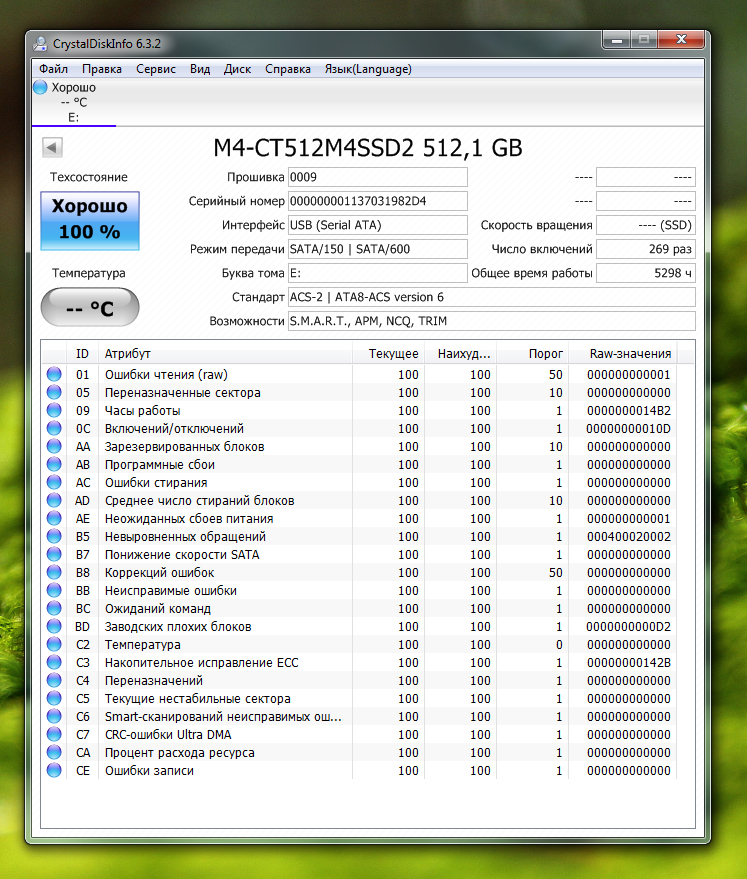Click status circle for row BD Заводских плохих блоков
Viewport: 747px width, 879px height.
[x=54, y=626]
